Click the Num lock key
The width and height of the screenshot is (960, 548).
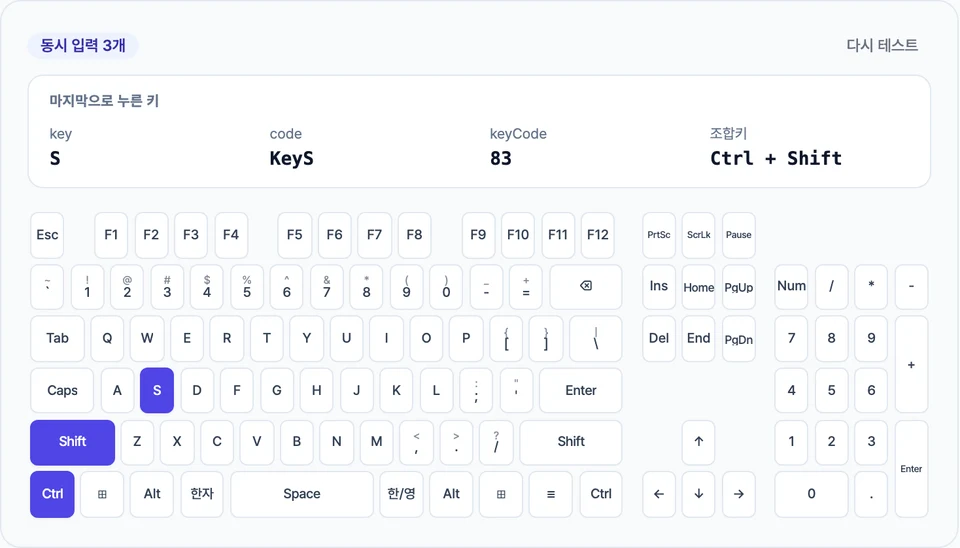792,287
